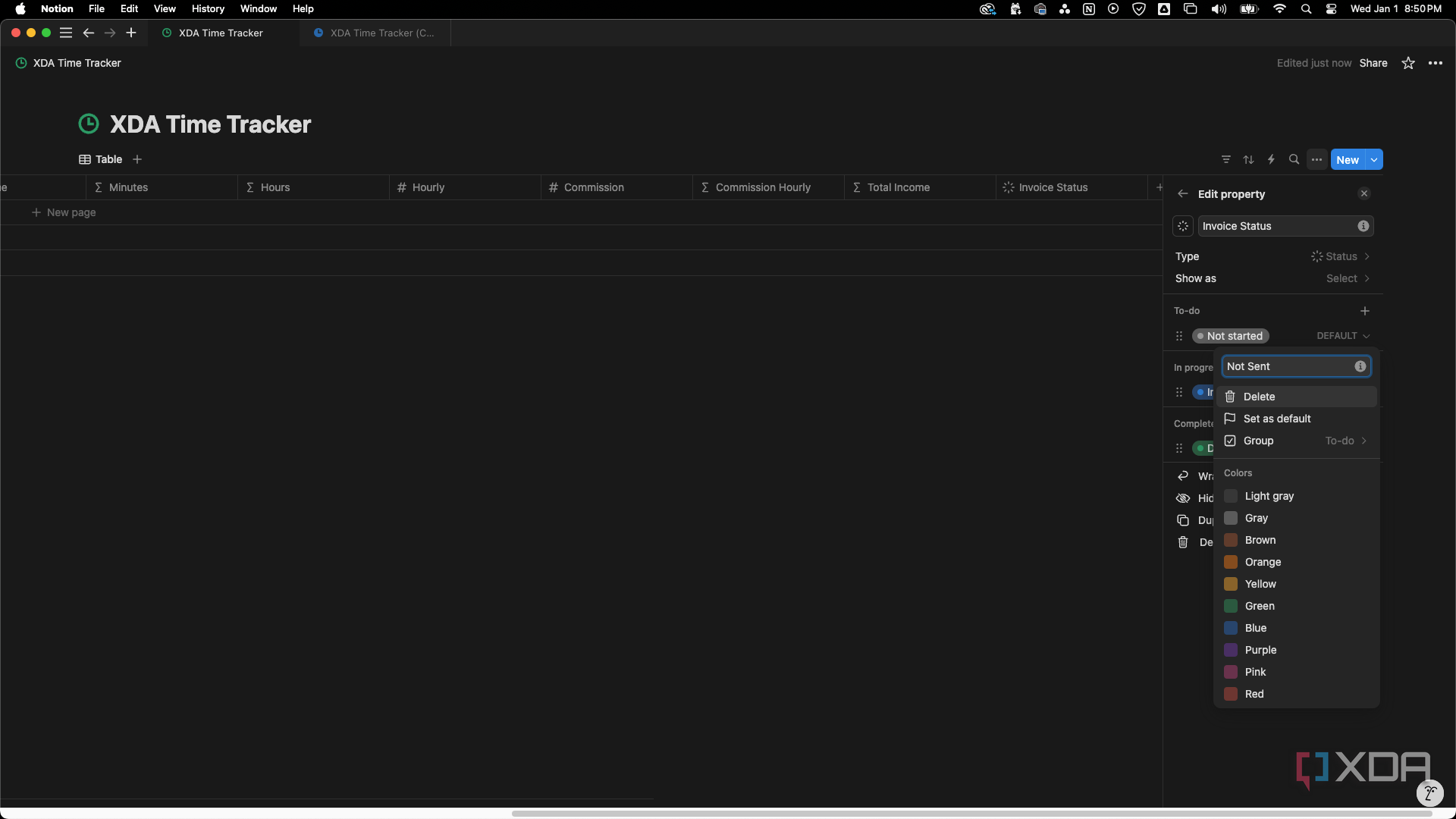Go back from Edit property panel

pyautogui.click(x=1182, y=194)
